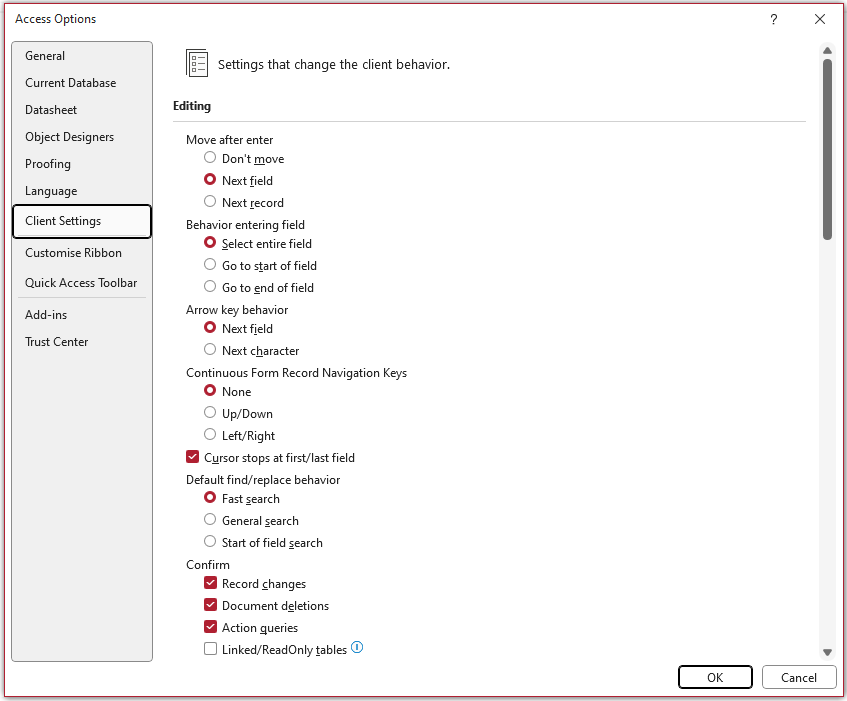Open Quick Access Toolbar category
The height and width of the screenshot is (701, 847).
click(x=81, y=282)
